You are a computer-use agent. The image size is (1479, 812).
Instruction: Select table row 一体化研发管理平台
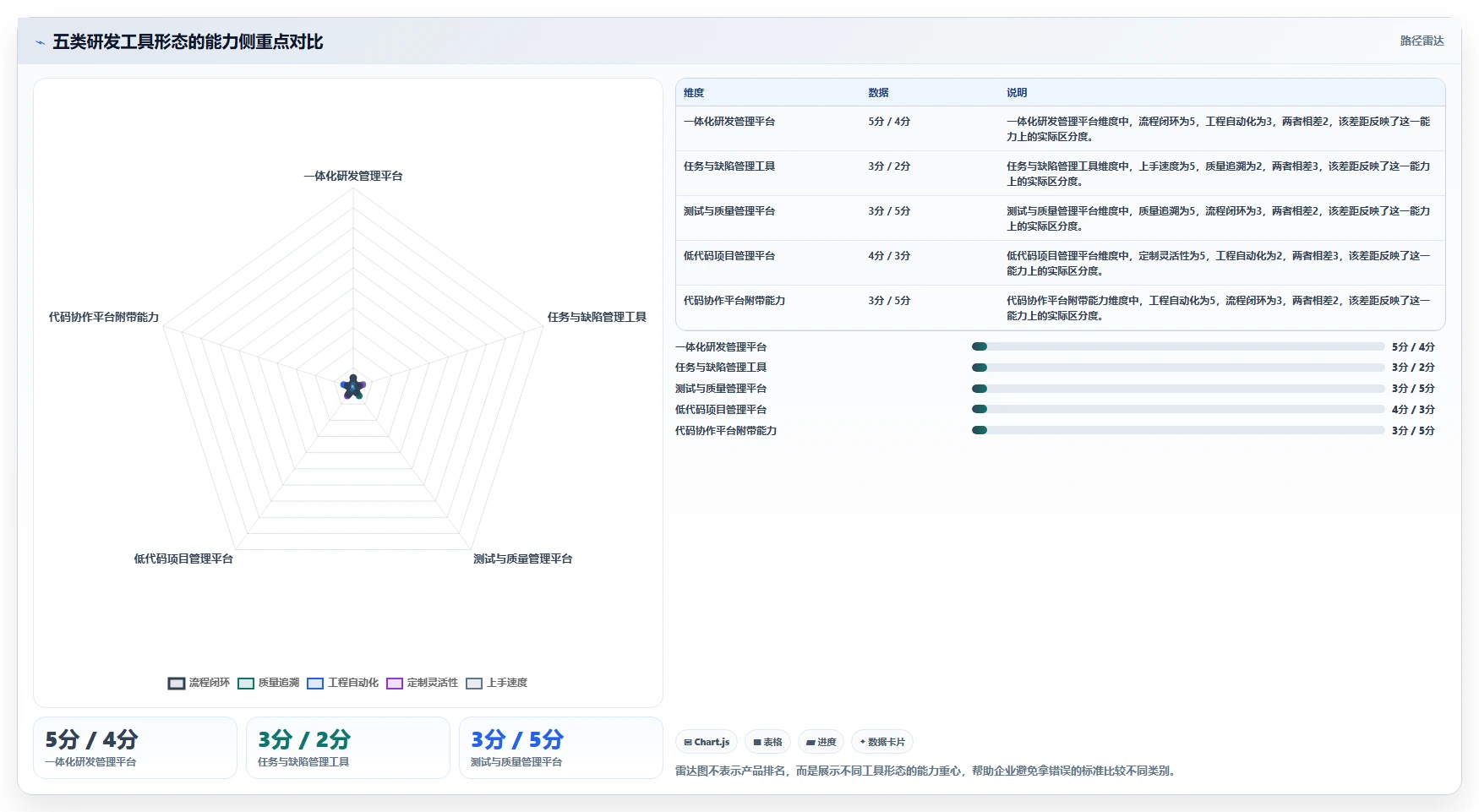tap(1061, 128)
